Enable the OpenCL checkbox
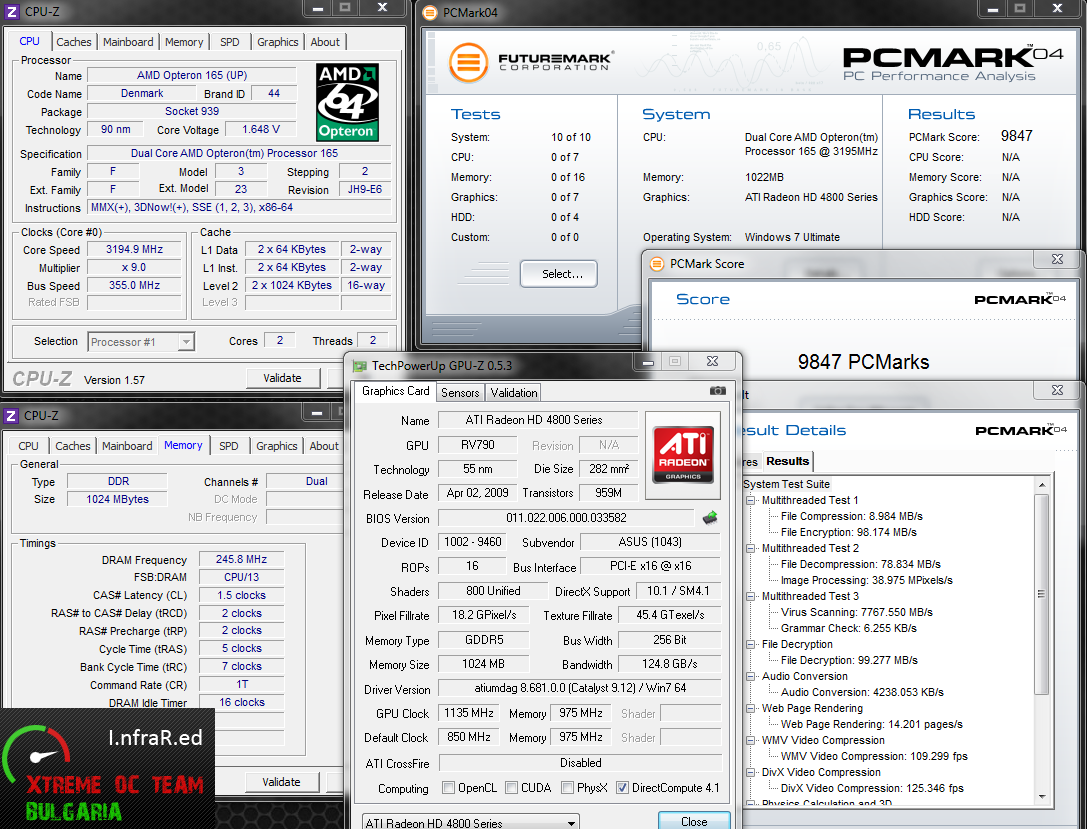This screenshot has height=829, width=1087. click(449, 788)
